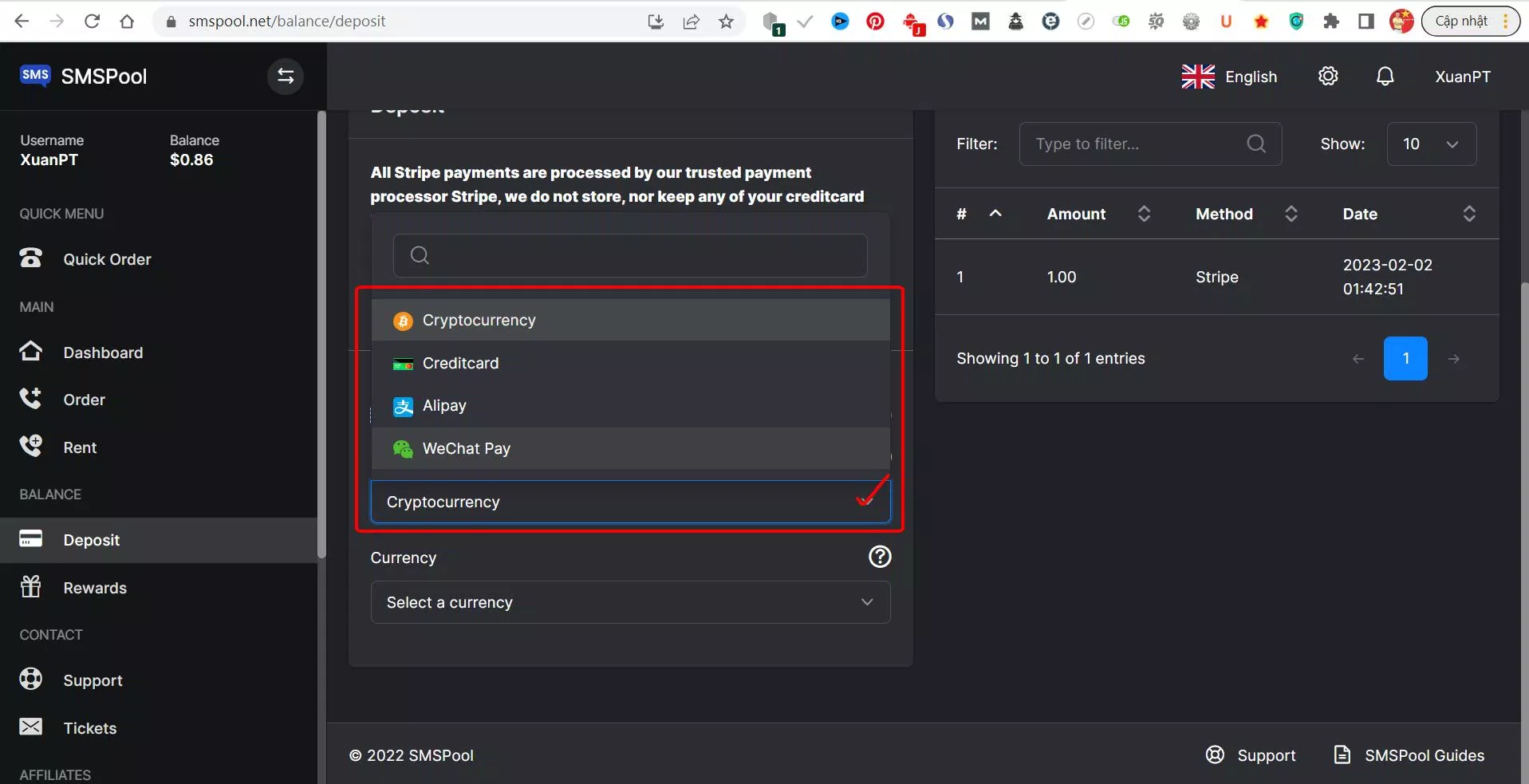Screen dimensions: 1529x784
Task: Click the Deposit card icon in sidebar
Action: pos(31,538)
